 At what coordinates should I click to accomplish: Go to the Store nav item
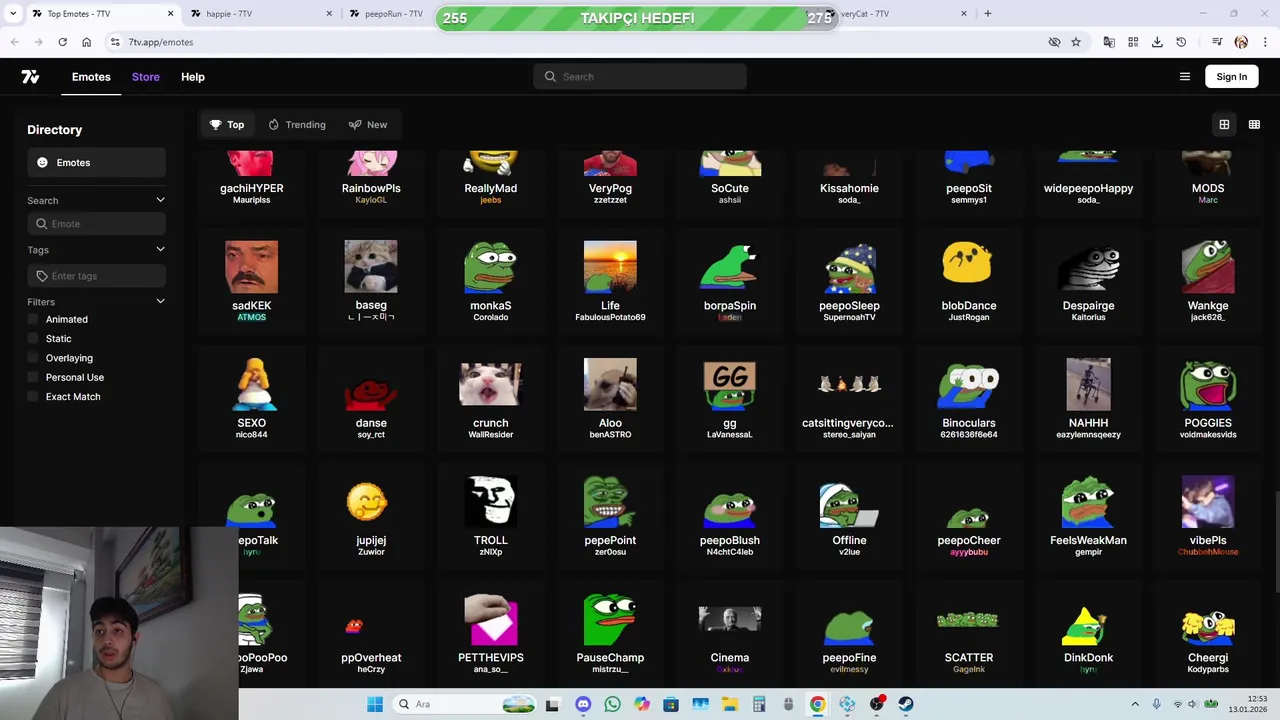point(146,77)
